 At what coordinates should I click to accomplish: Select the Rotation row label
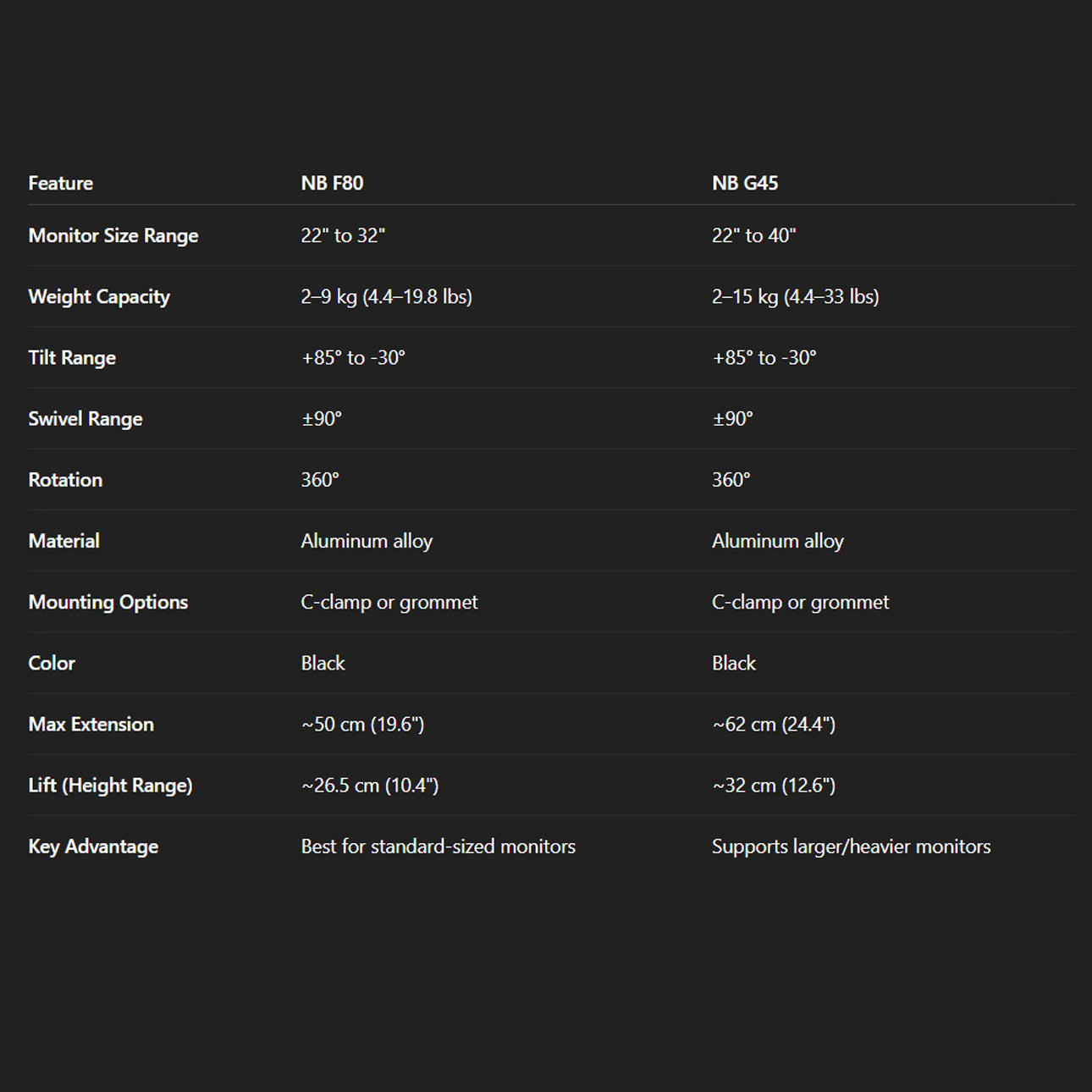(65, 479)
